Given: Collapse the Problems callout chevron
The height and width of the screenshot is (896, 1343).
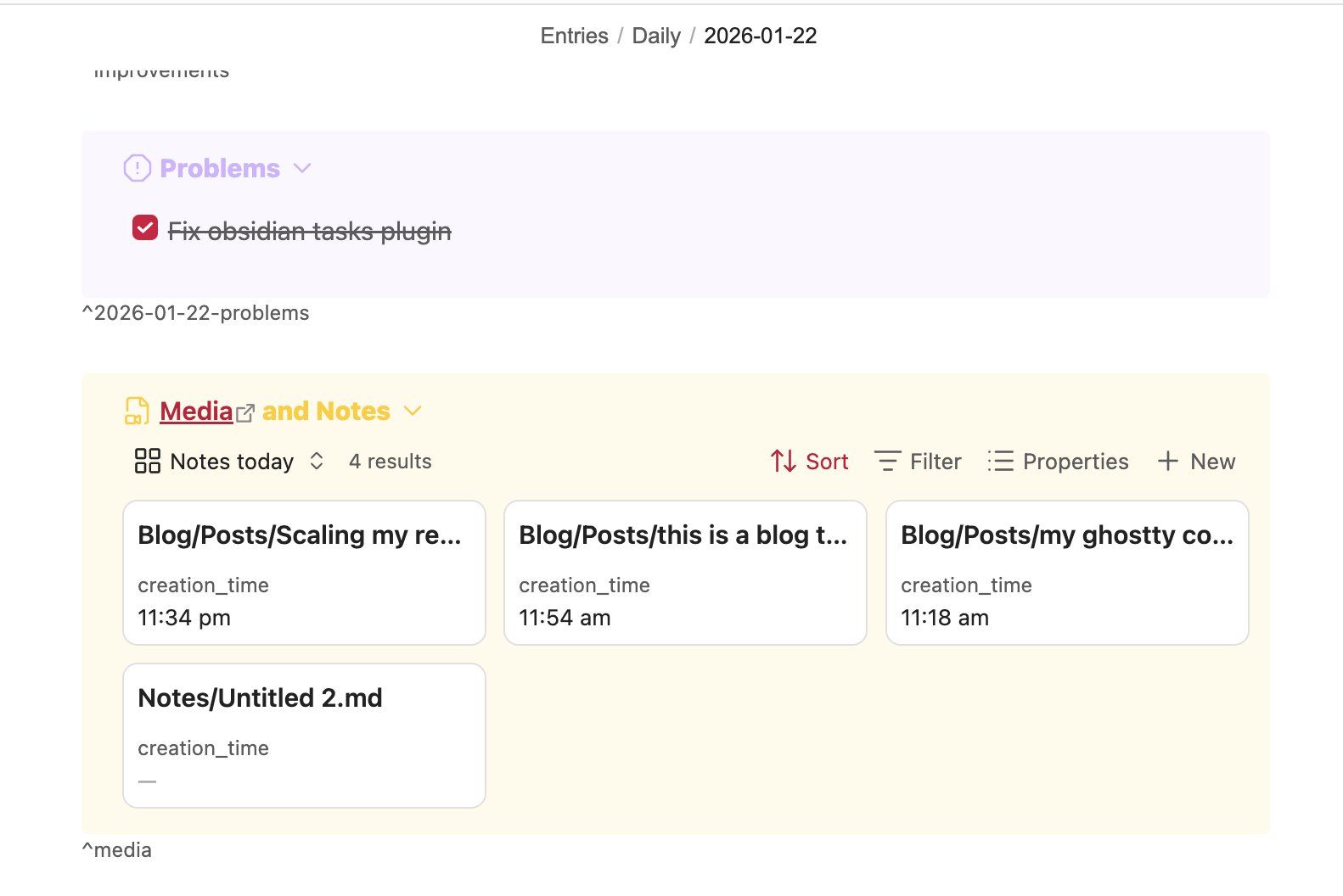Looking at the screenshot, I should click(x=302, y=168).
